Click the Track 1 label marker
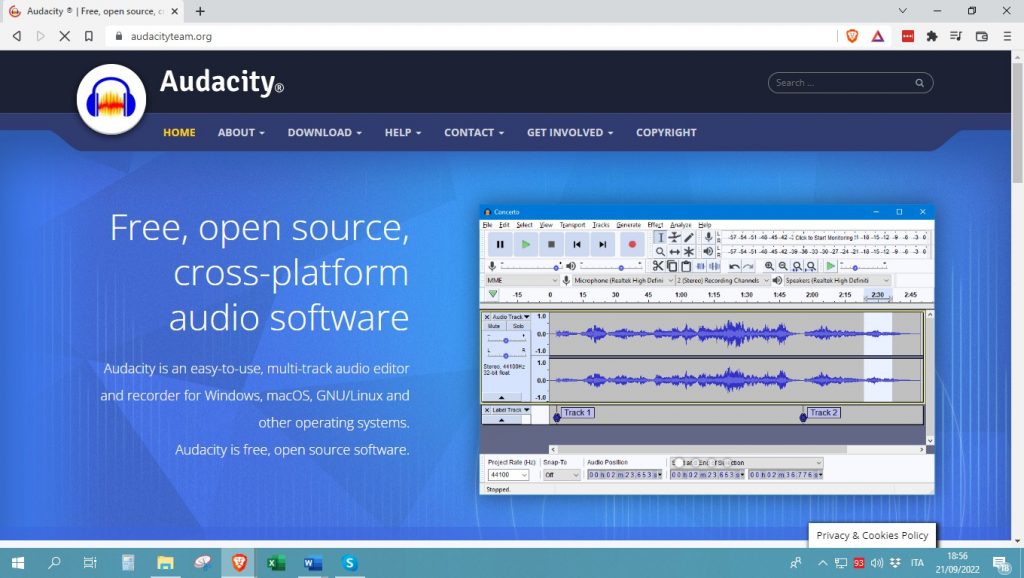Screen dimensions: 1024x578 578,411
